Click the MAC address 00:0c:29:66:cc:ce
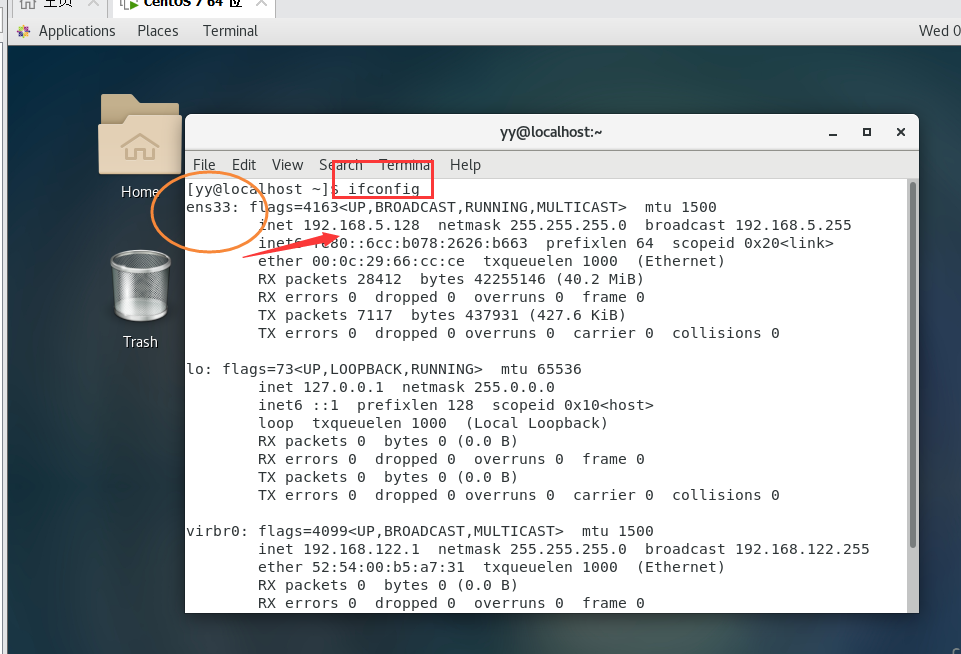Image resolution: width=961 pixels, height=654 pixels. [388, 262]
